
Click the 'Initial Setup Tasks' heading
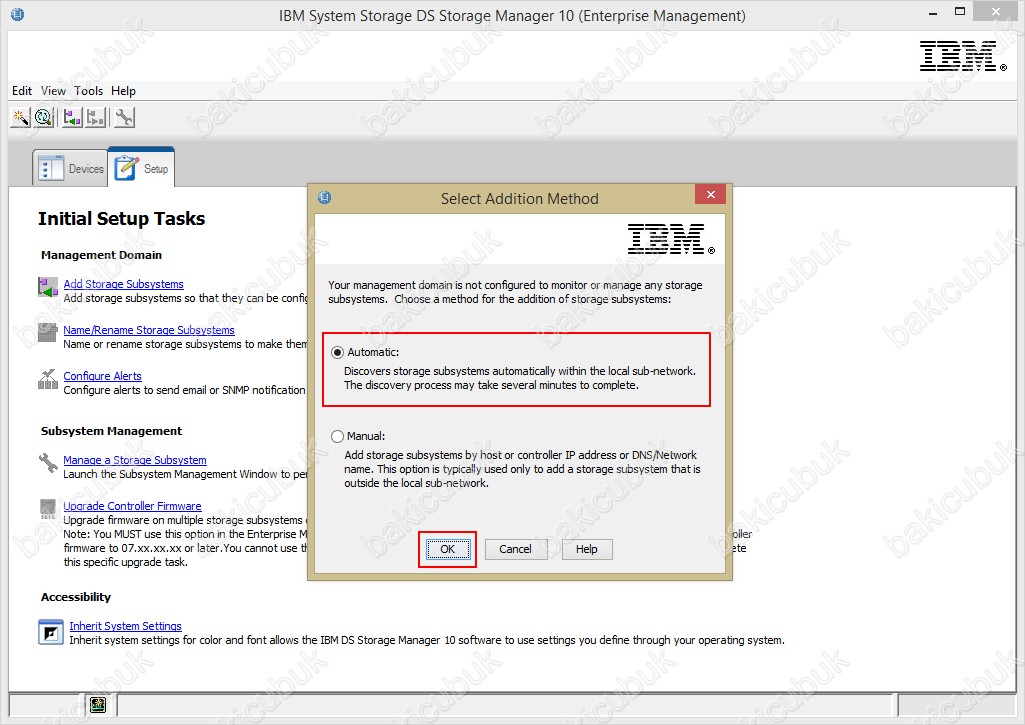(x=122, y=218)
